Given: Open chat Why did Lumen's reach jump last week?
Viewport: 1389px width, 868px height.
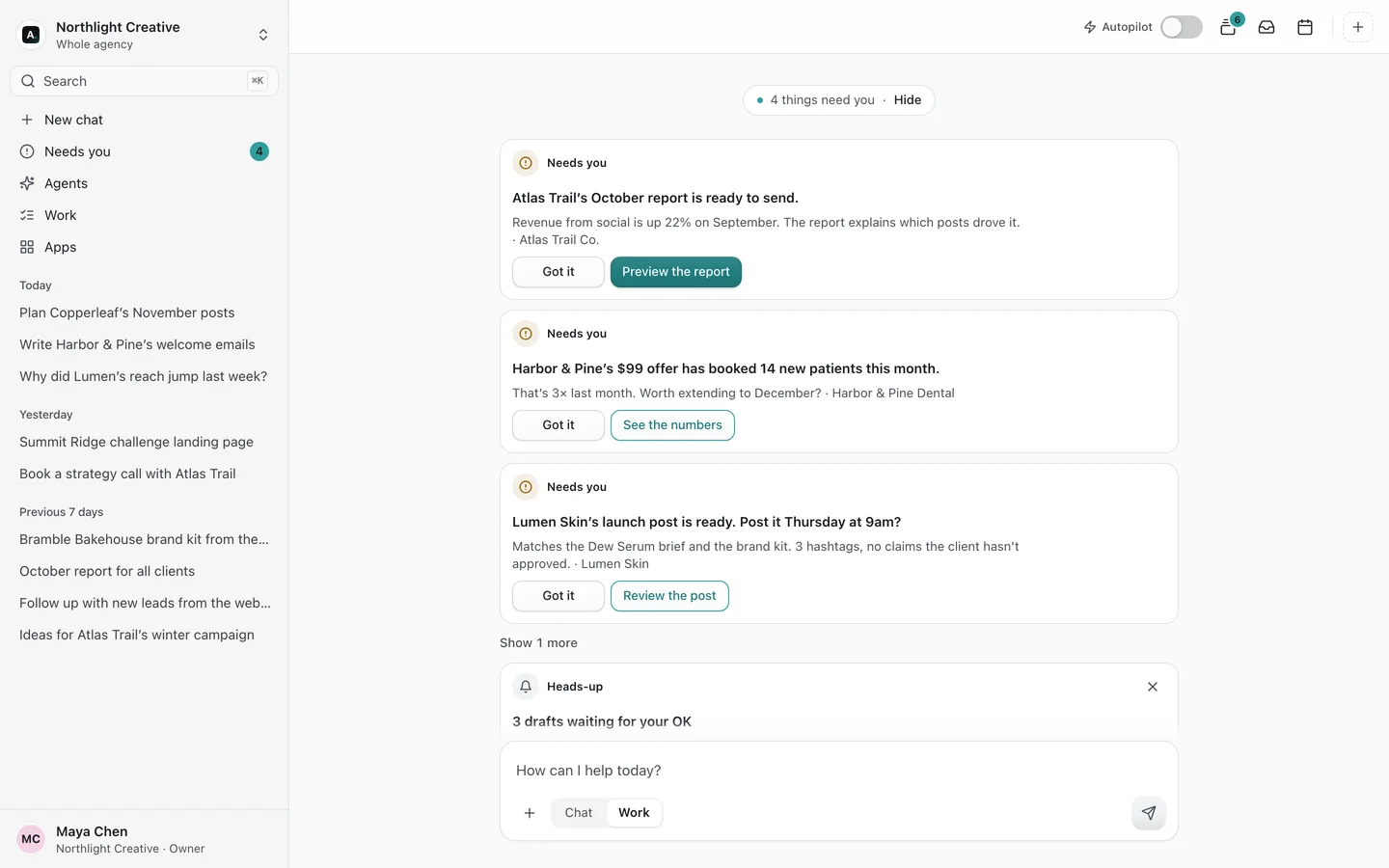Looking at the screenshot, I should tap(144, 376).
